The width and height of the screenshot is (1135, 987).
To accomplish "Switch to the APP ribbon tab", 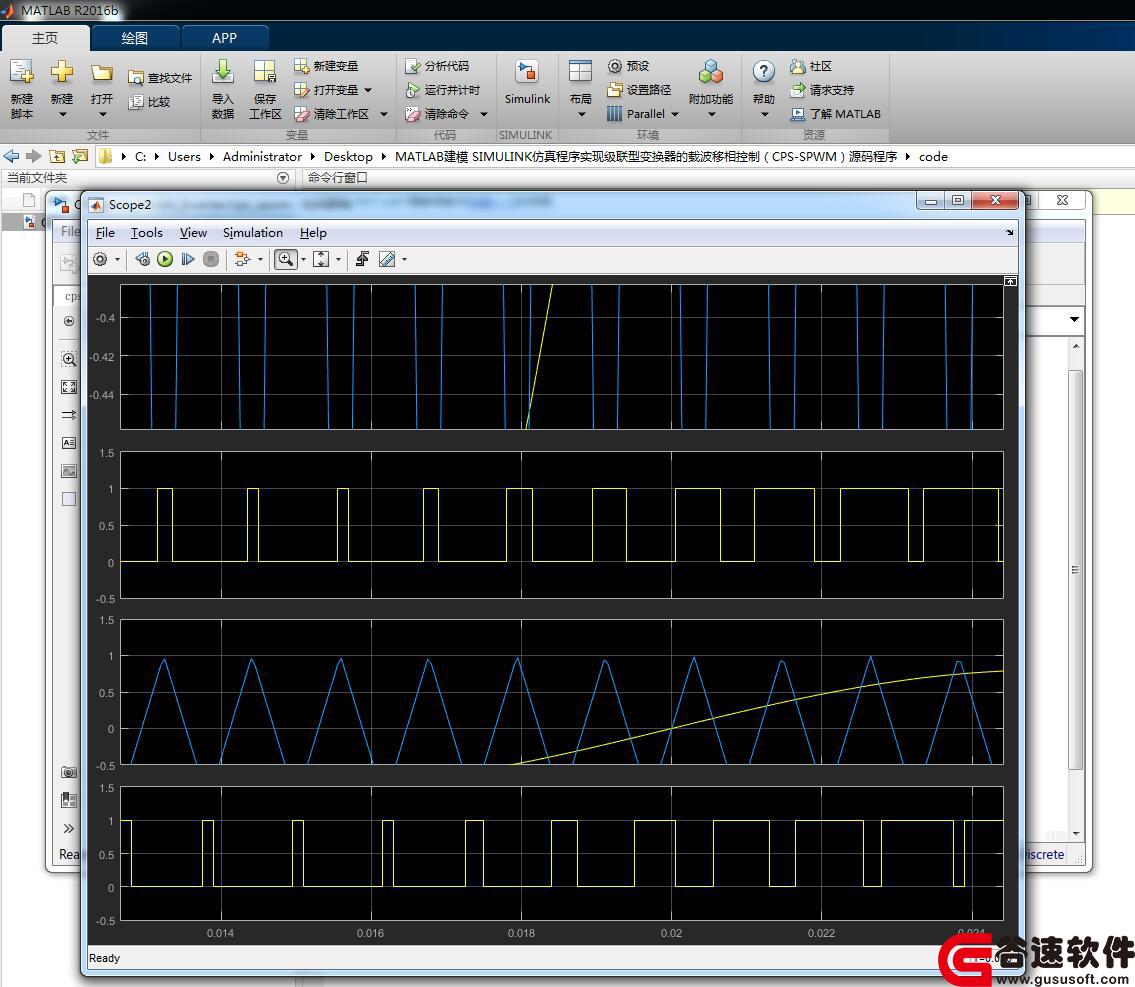I will 224,38.
